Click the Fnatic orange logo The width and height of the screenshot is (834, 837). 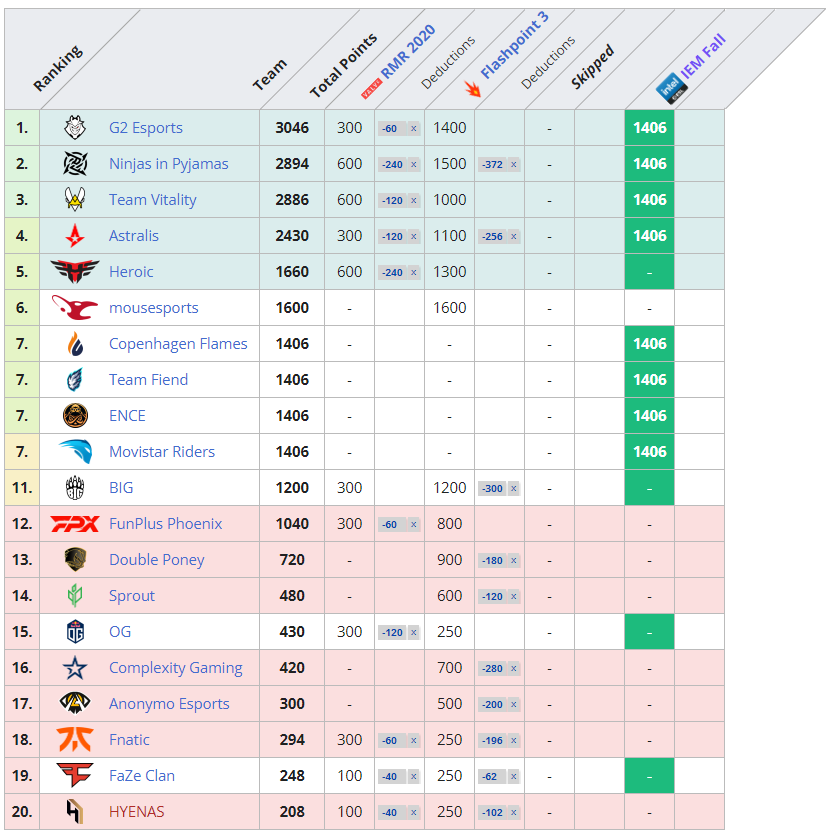[75, 739]
